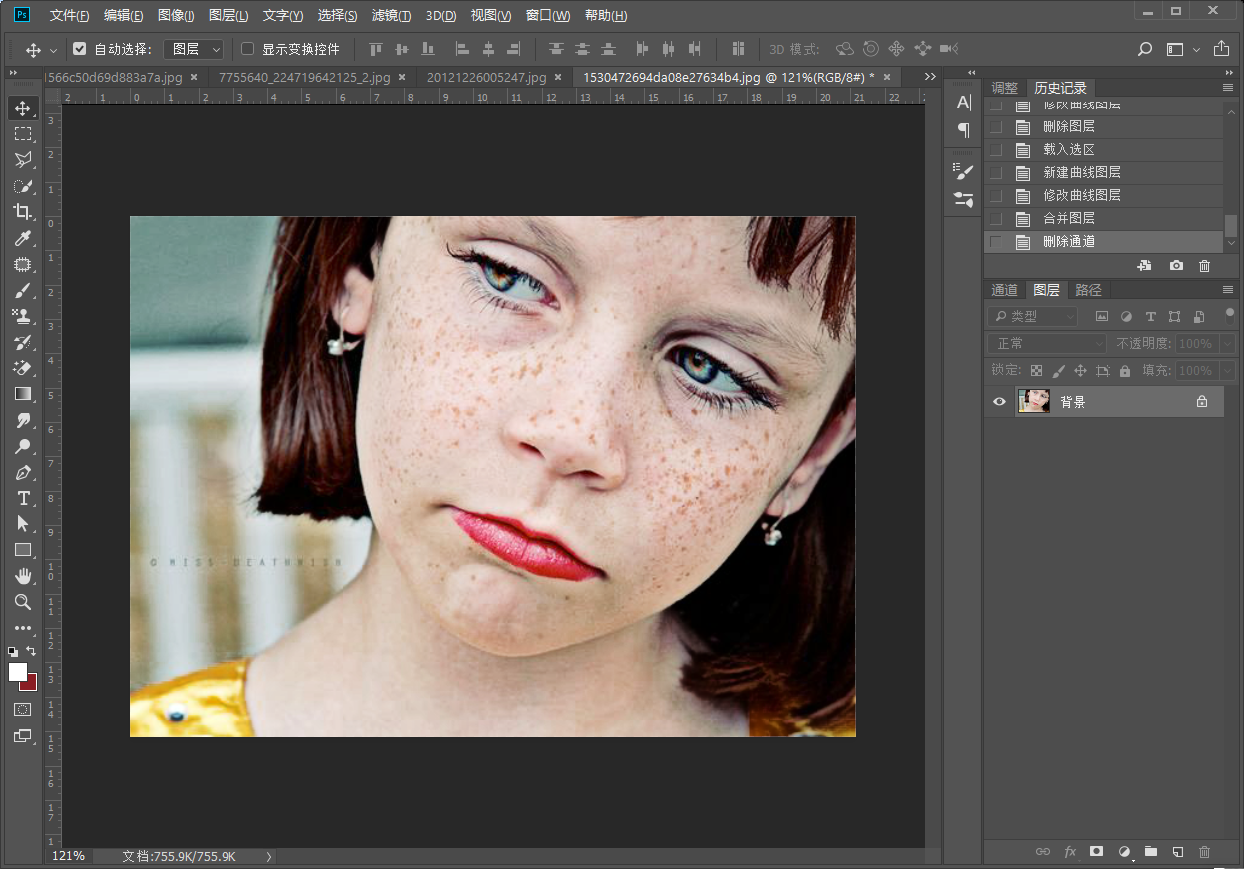Open the 正常 blend mode dropdown
The width and height of the screenshot is (1244, 869).
tap(1047, 343)
